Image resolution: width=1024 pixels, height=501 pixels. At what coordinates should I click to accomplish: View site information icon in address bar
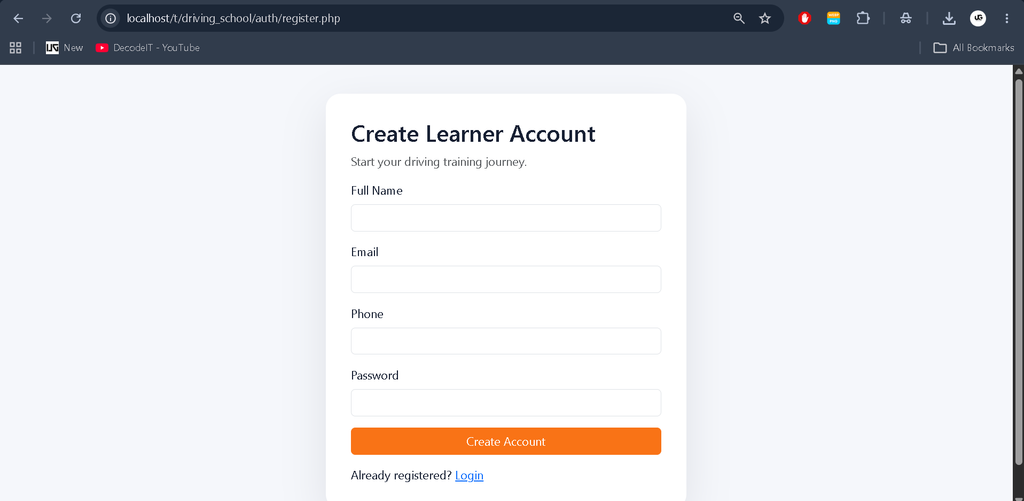[110, 18]
